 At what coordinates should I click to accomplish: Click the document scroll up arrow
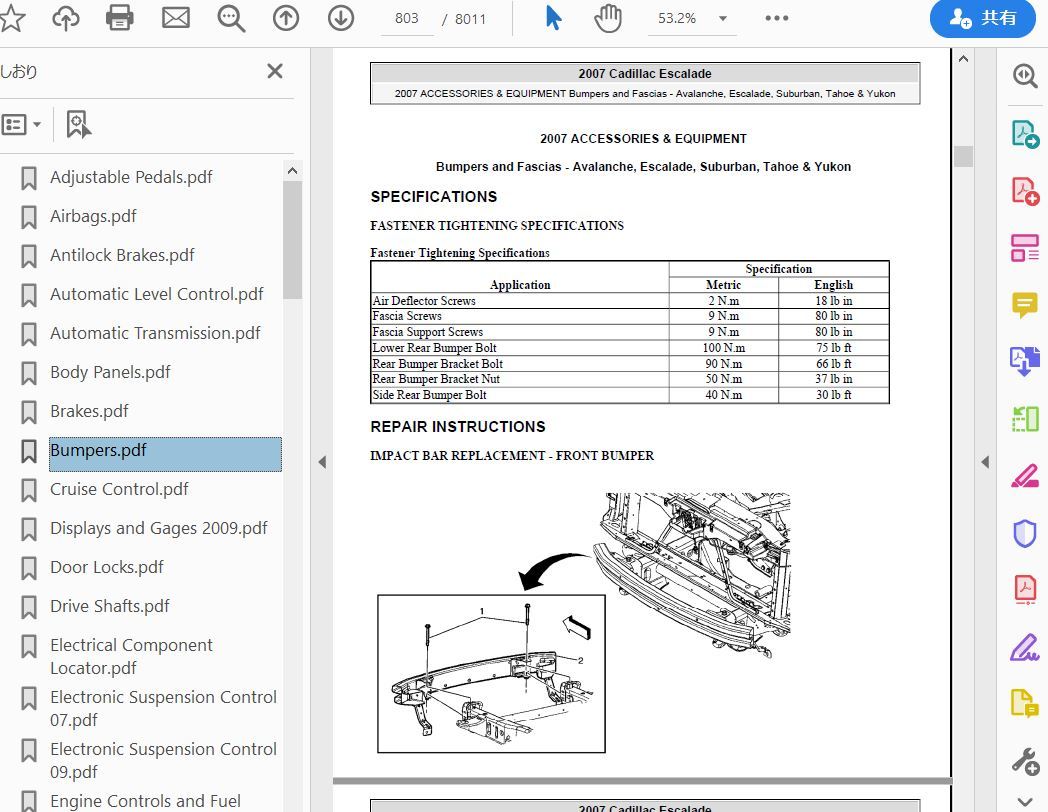[963, 59]
